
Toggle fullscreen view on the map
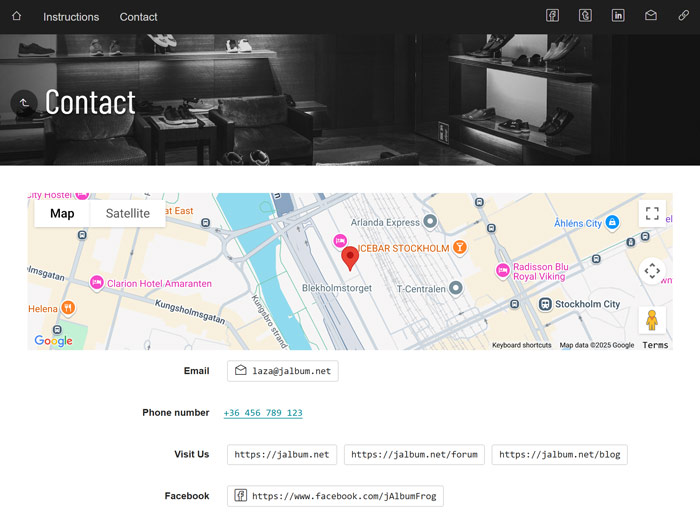coord(652,214)
